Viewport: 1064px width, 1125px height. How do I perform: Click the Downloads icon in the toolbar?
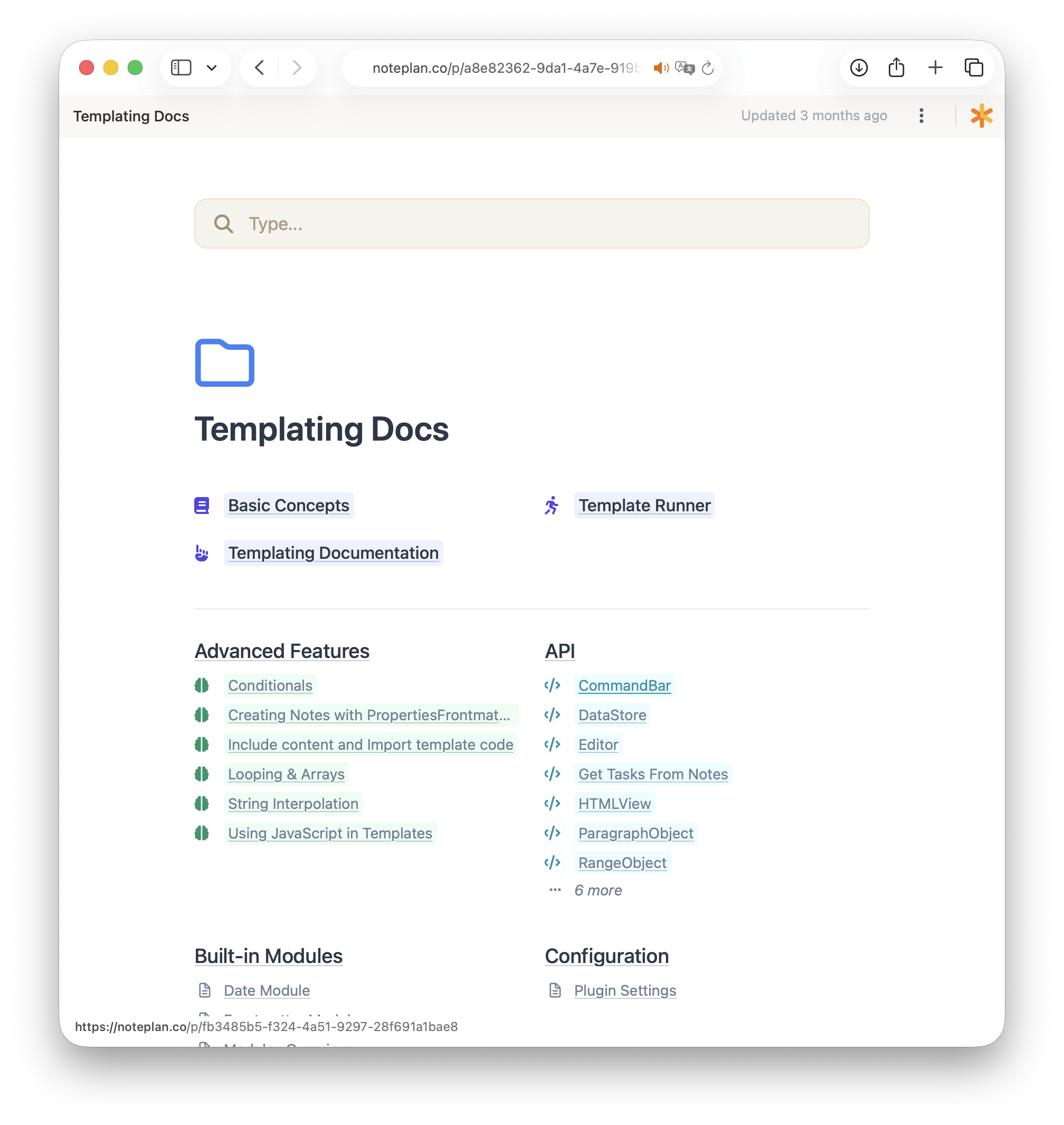[x=859, y=68]
